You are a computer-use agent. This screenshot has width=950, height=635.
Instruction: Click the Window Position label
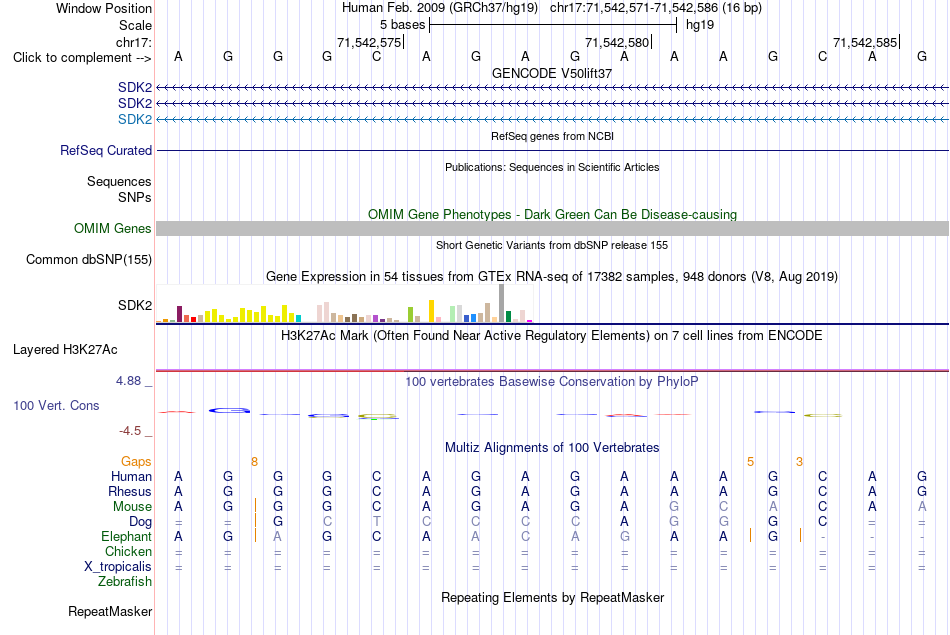(x=104, y=8)
